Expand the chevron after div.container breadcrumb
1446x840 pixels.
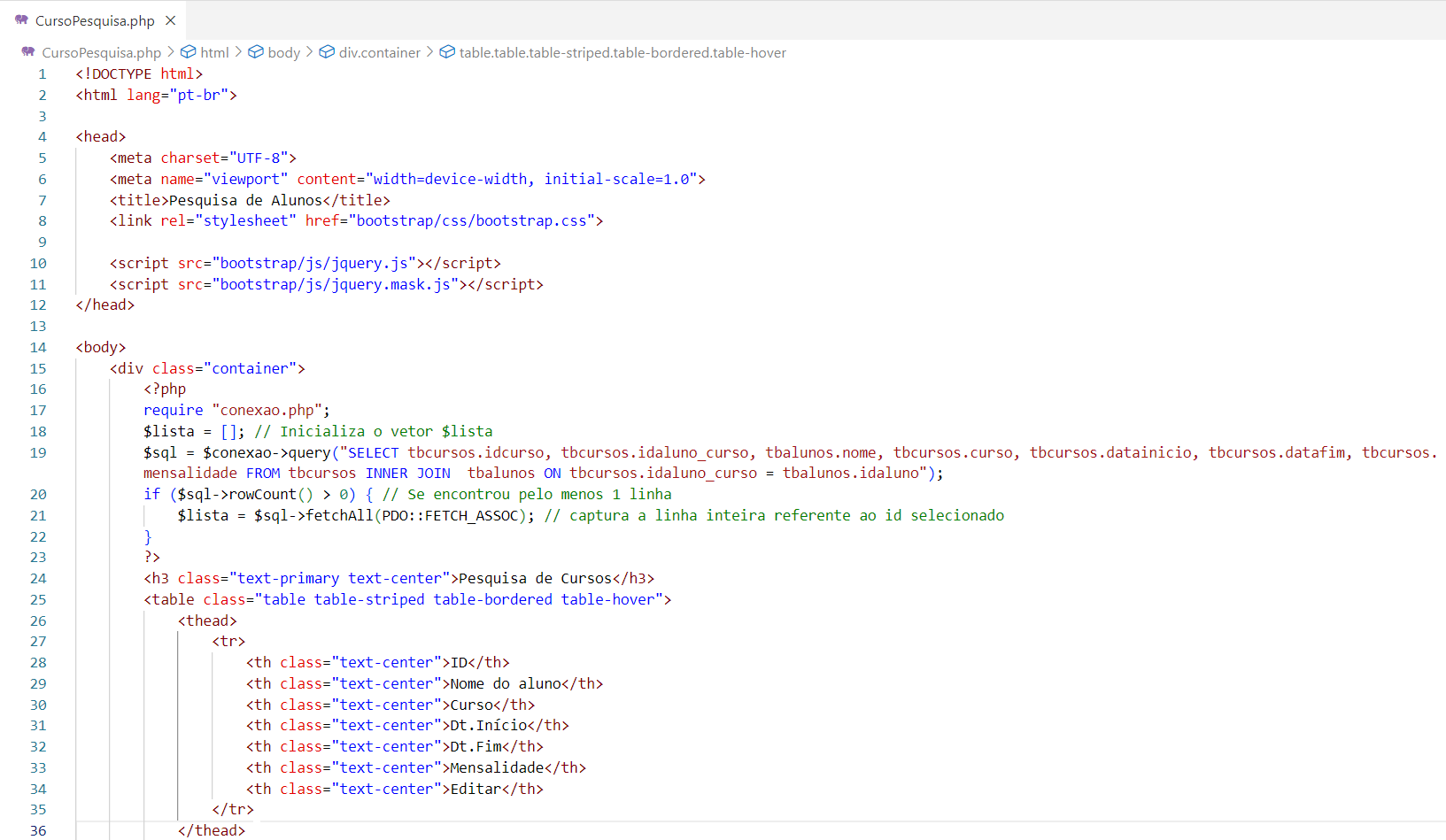point(429,52)
